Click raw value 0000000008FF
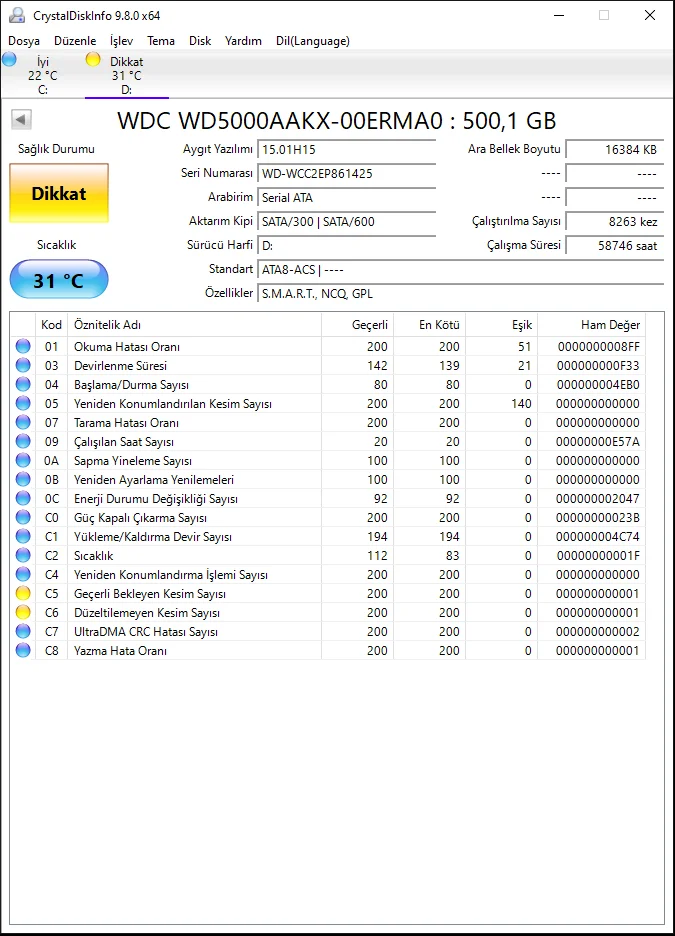Screen dimensions: 675x936 [x=599, y=346]
